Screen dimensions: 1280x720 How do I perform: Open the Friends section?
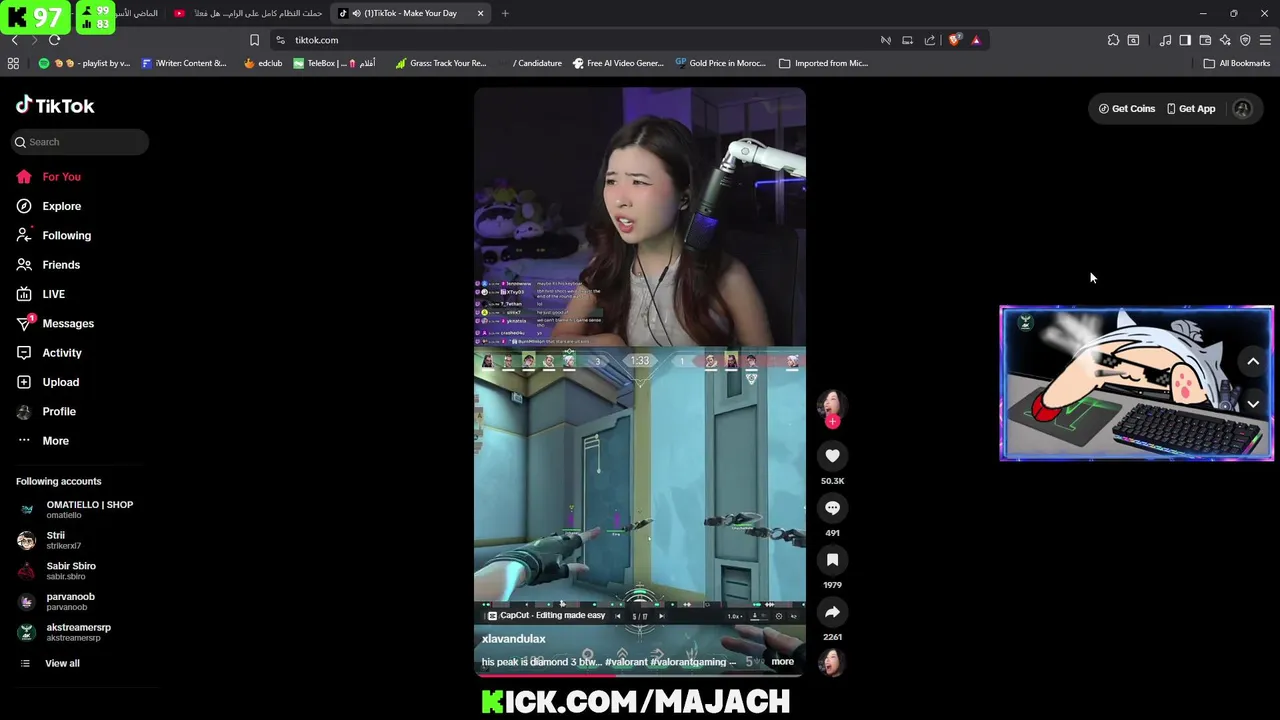point(48,265)
